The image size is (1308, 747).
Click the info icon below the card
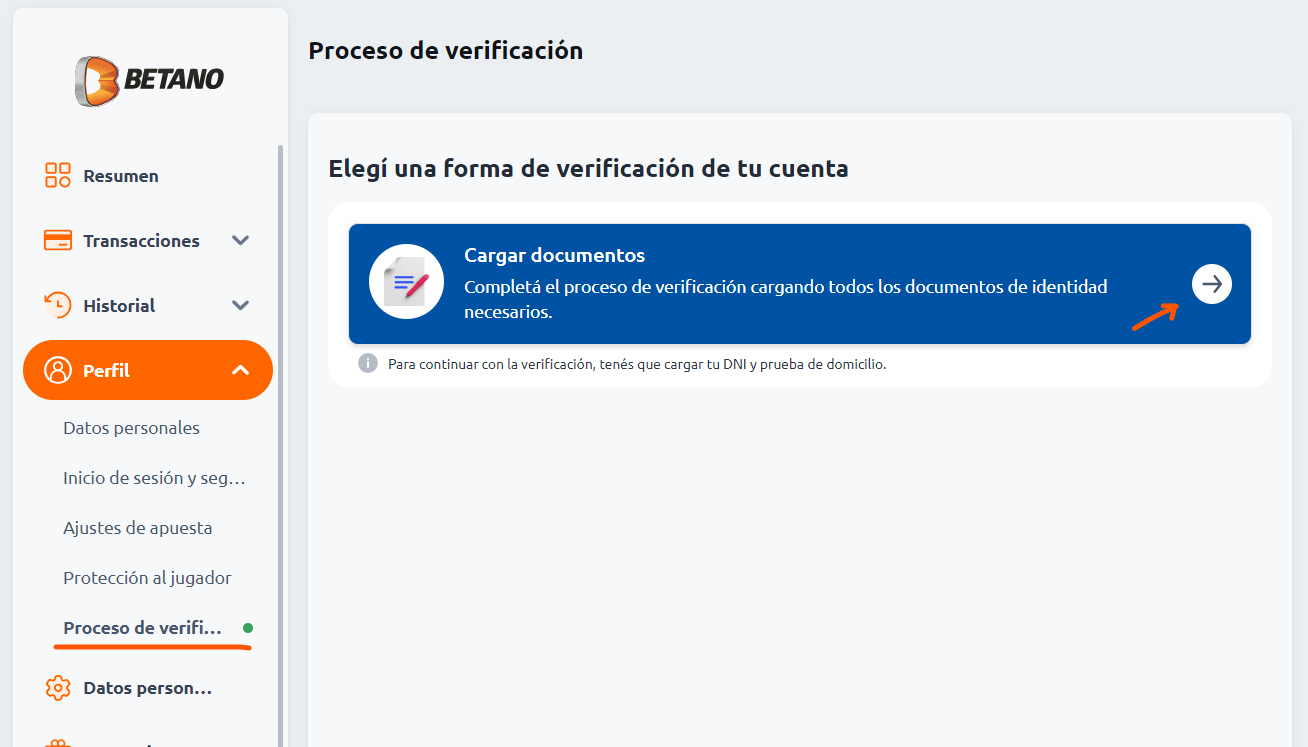(368, 364)
